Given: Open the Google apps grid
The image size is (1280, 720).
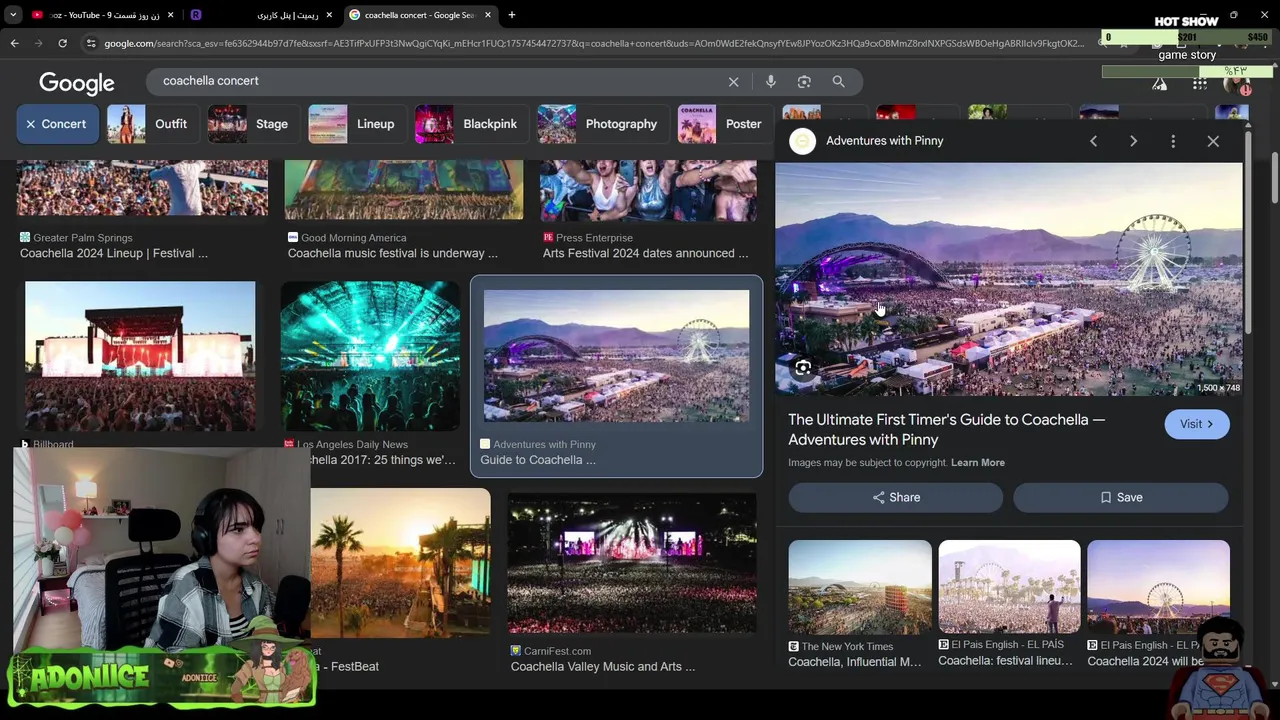Looking at the screenshot, I should pyautogui.click(x=1199, y=84).
